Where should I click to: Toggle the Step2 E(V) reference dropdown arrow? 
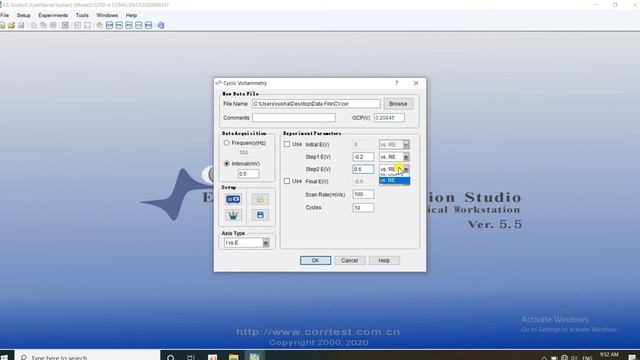click(x=406, y=169)
